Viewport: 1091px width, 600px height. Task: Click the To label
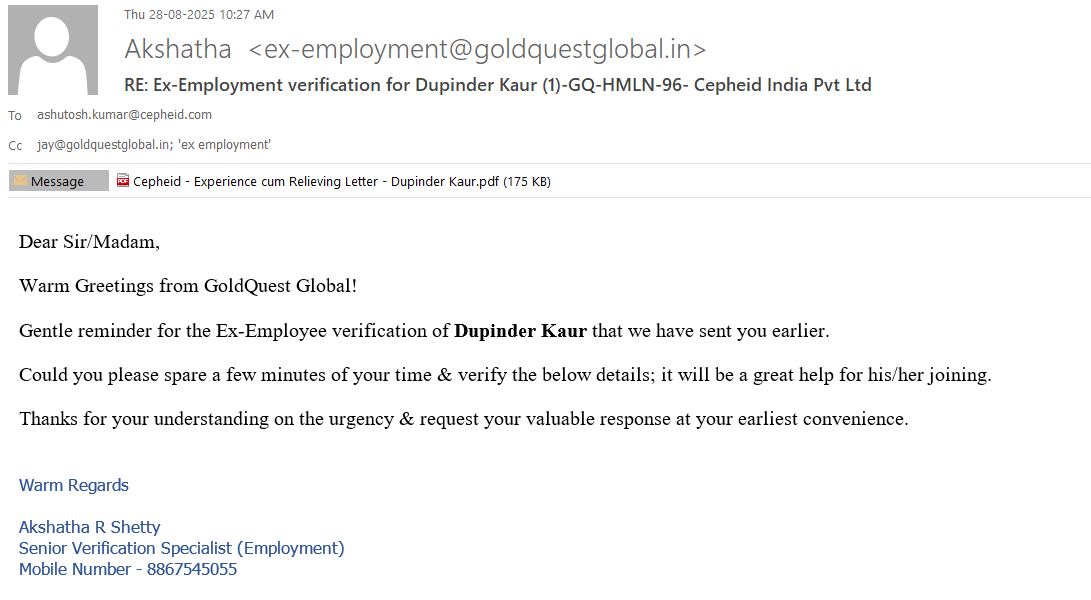coord(15,116)
